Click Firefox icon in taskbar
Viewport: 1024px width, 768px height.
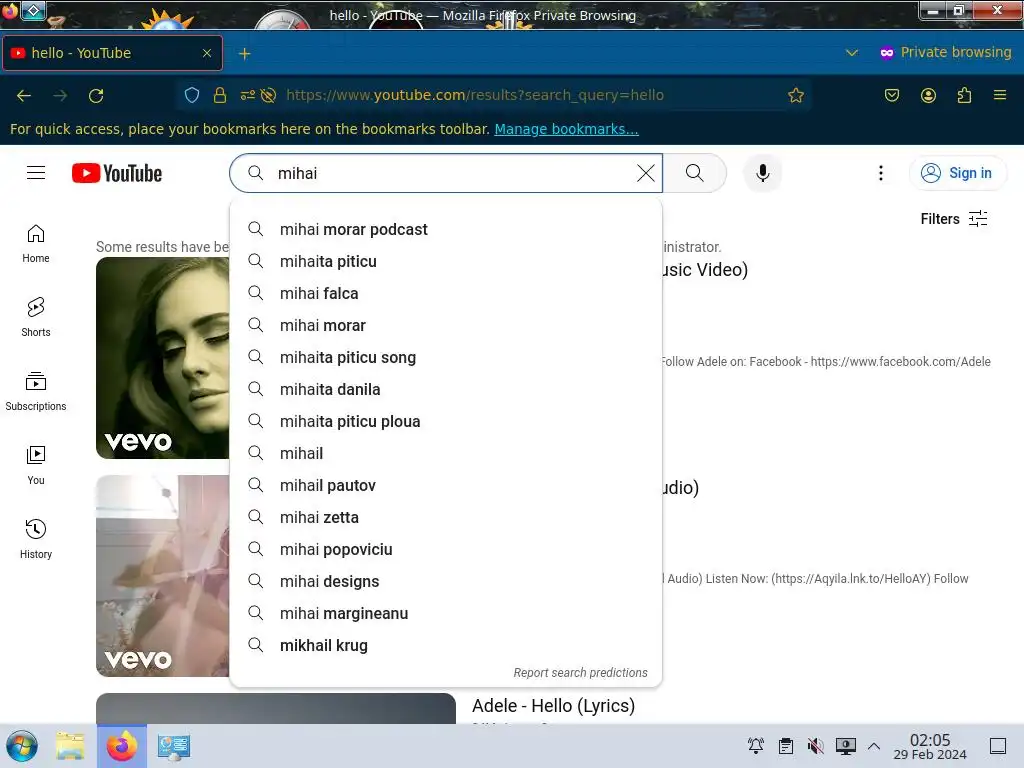coord(122,746)
